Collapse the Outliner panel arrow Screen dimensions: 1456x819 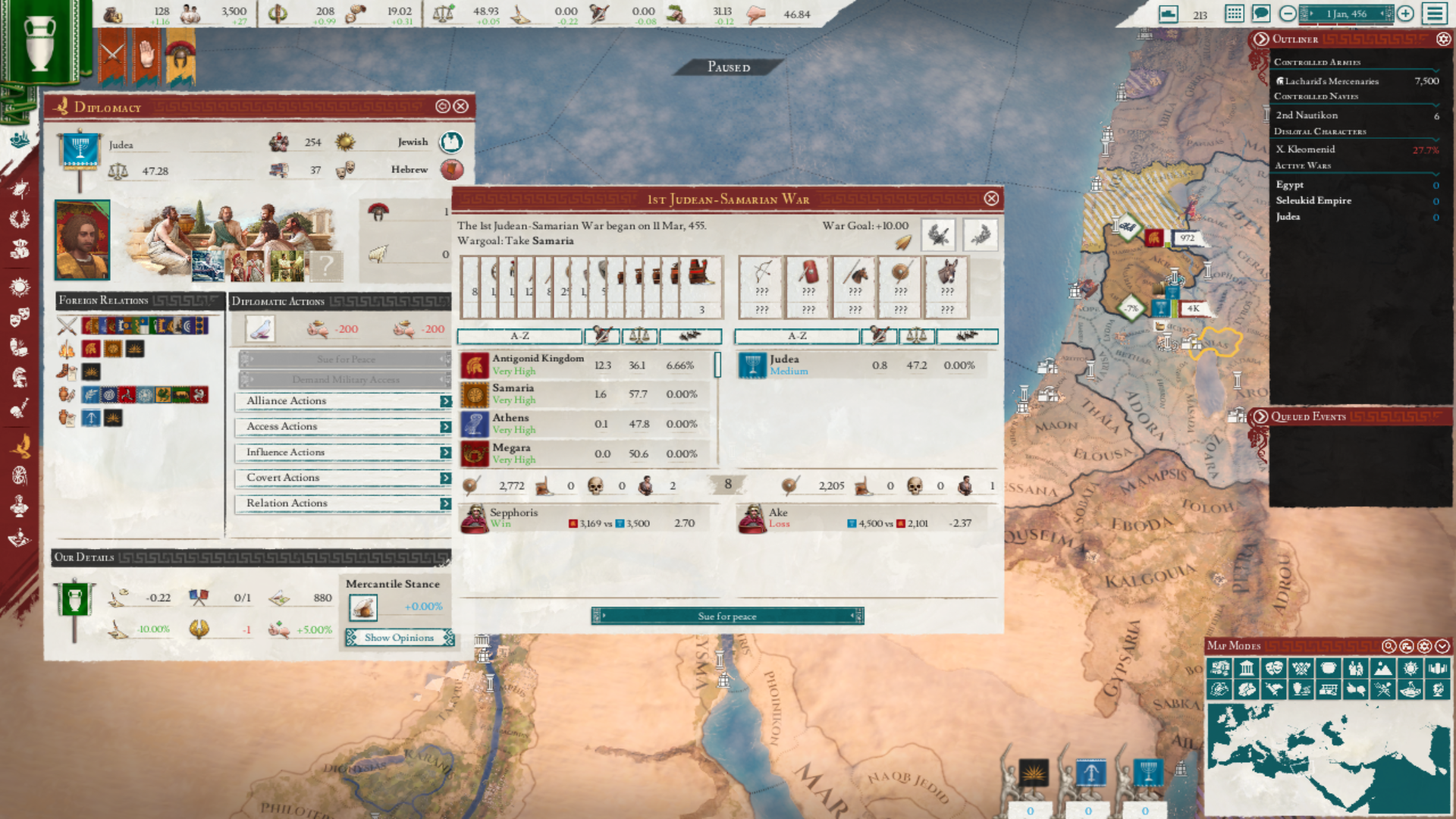click(x=1260, y=39)
